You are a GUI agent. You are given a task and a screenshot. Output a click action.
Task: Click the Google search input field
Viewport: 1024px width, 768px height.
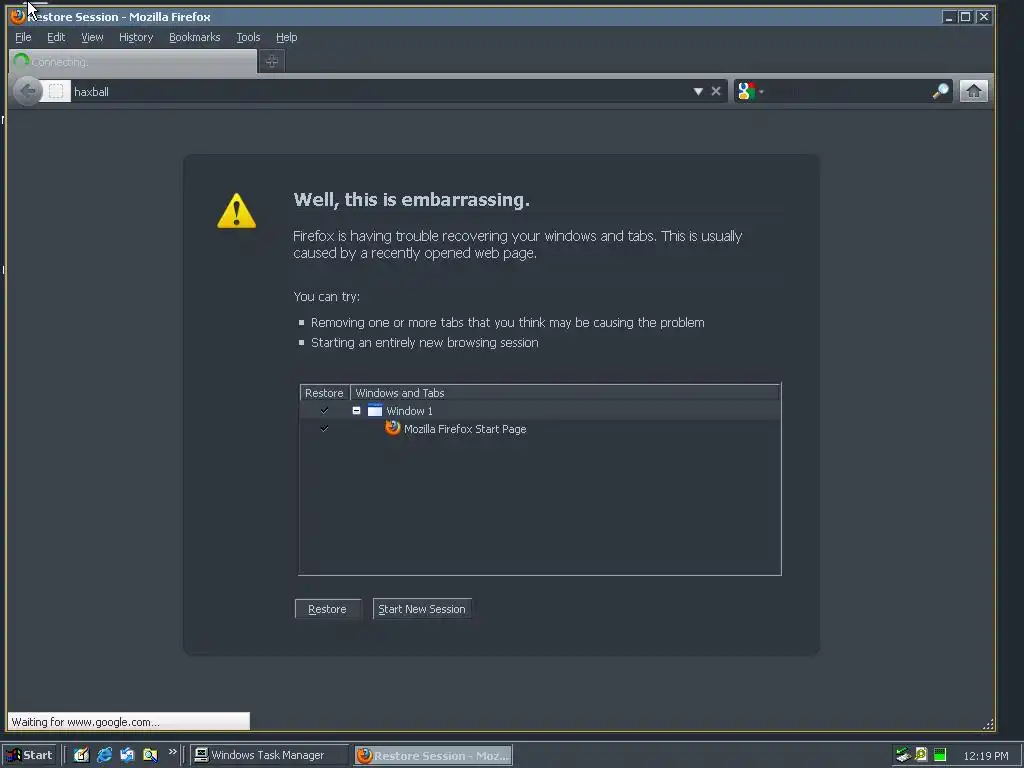point(848,91)
